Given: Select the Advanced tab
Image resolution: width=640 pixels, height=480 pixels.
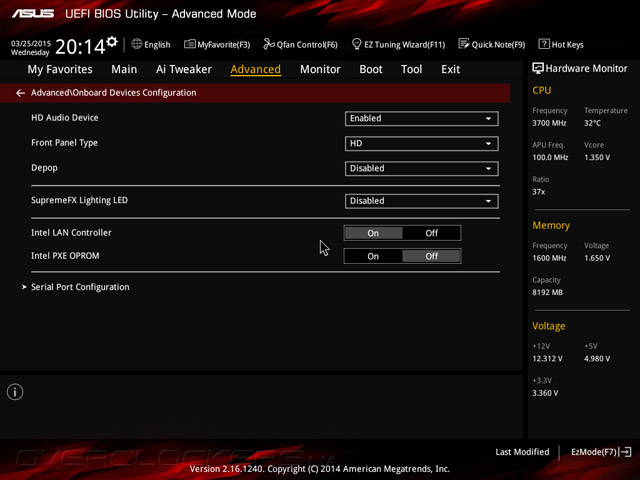Looking at the screenshot, I should [256, 69].
